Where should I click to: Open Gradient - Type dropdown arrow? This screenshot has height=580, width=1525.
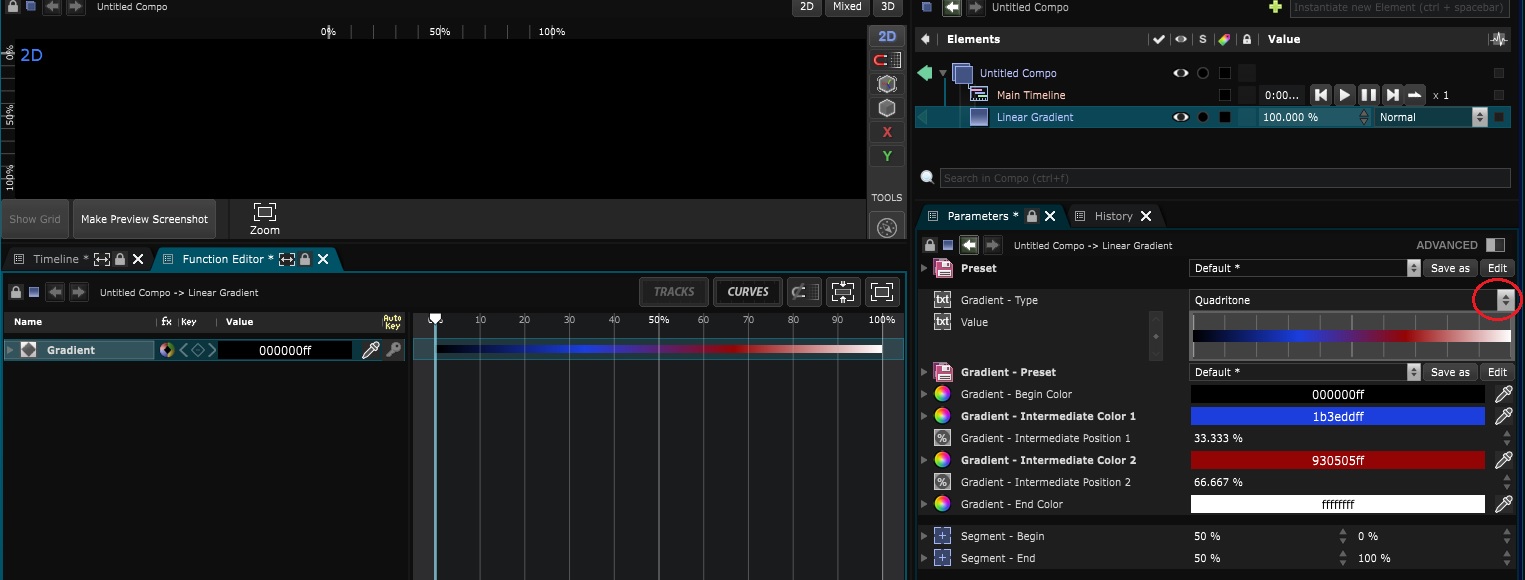1505,300
